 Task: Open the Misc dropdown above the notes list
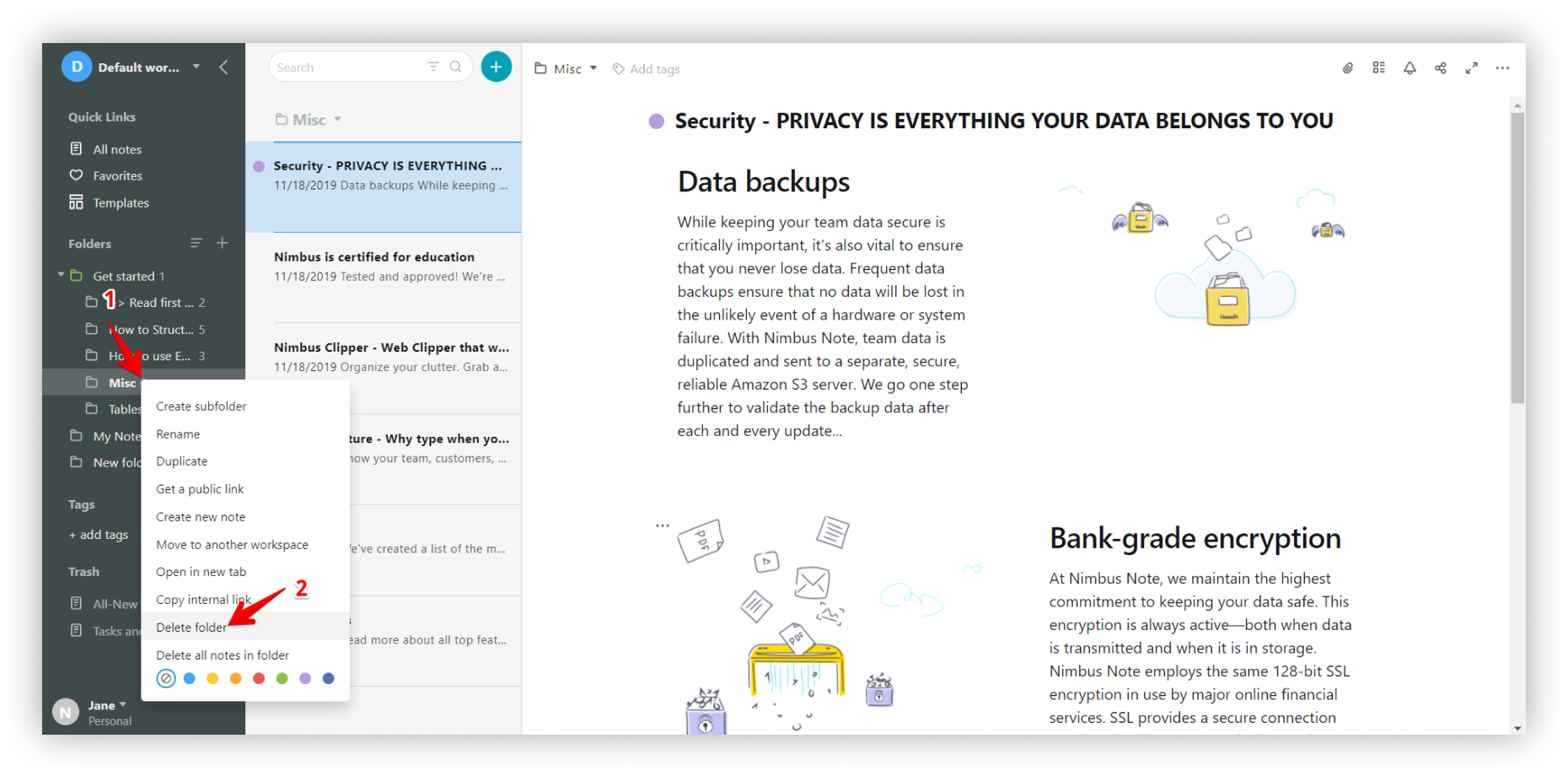click(x=337, y=120)
